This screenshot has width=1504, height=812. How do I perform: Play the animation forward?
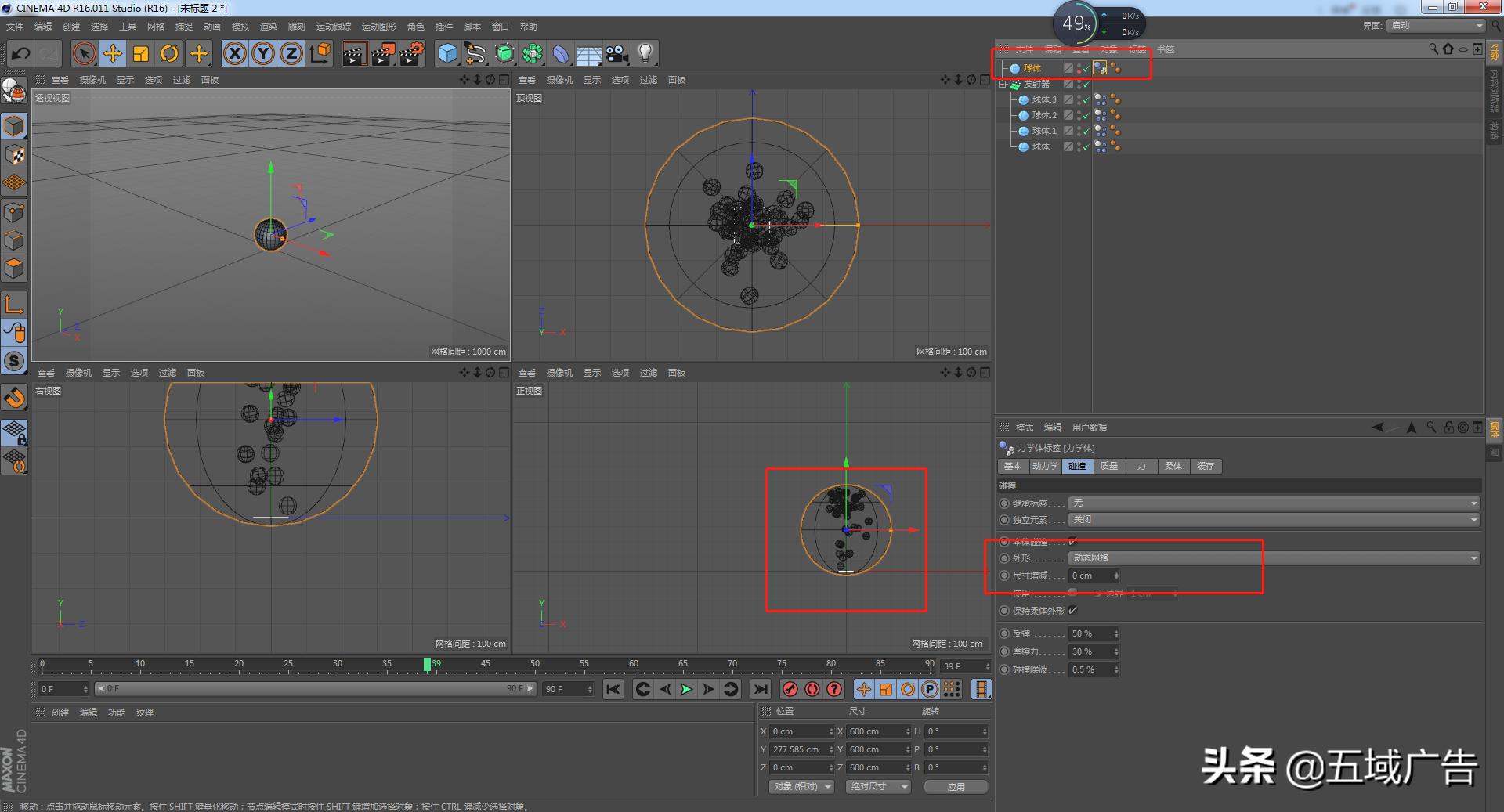pyautogui.click(x=686, y=689)
